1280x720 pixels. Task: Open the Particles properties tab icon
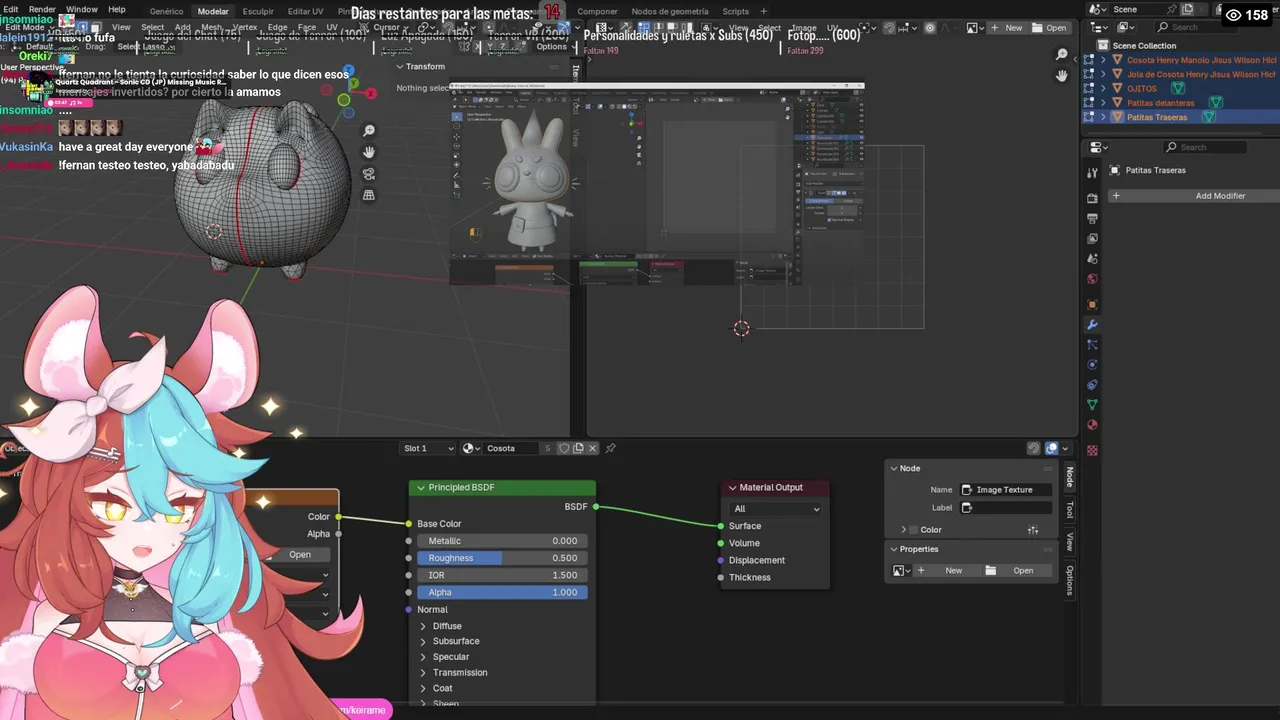(x=1092, y=345)
